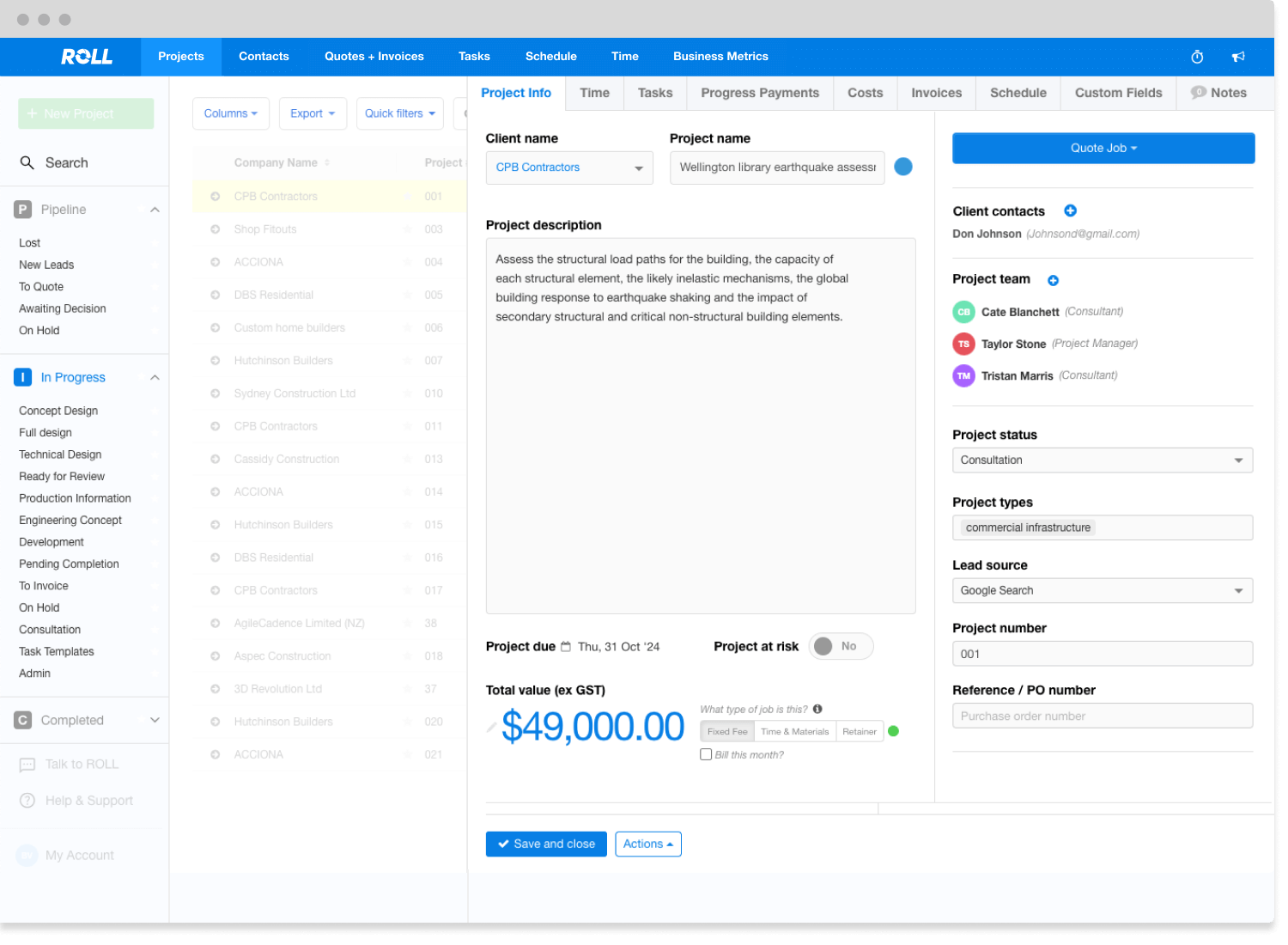The height and width of the screenshot is (945, 1288).
Task: Click the Pipeline P badge icon
Action: coord(23,210)
